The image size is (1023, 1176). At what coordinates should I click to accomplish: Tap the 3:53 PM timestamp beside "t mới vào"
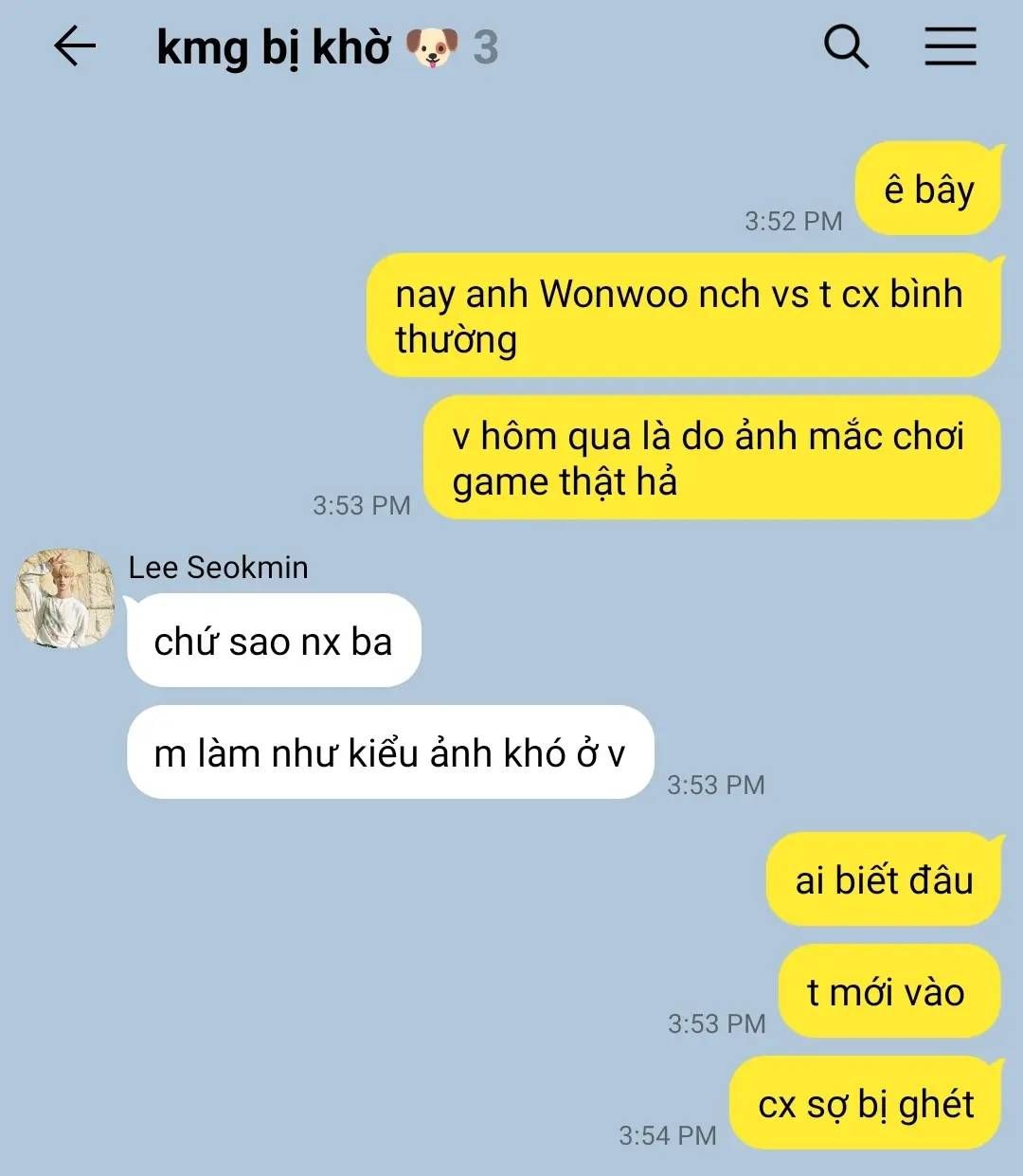pyautogui.click(x=716, y=1023)
